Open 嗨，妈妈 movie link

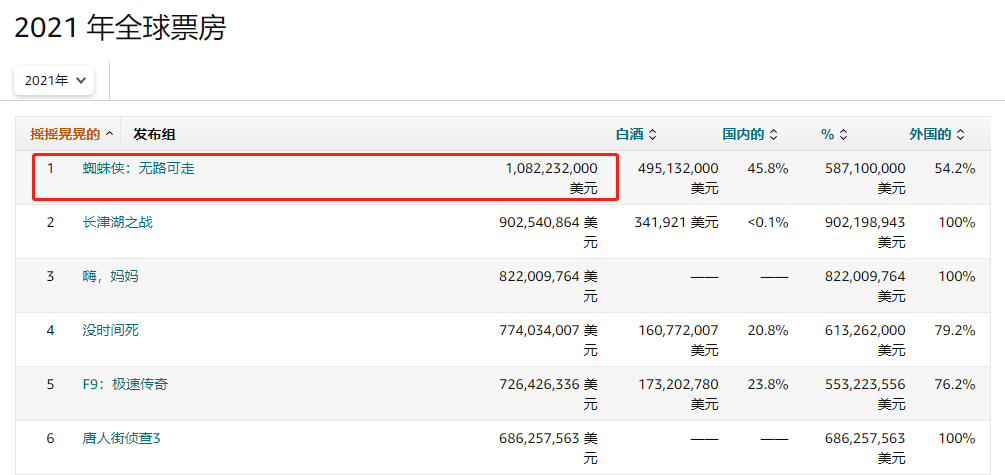coord(110,276)
